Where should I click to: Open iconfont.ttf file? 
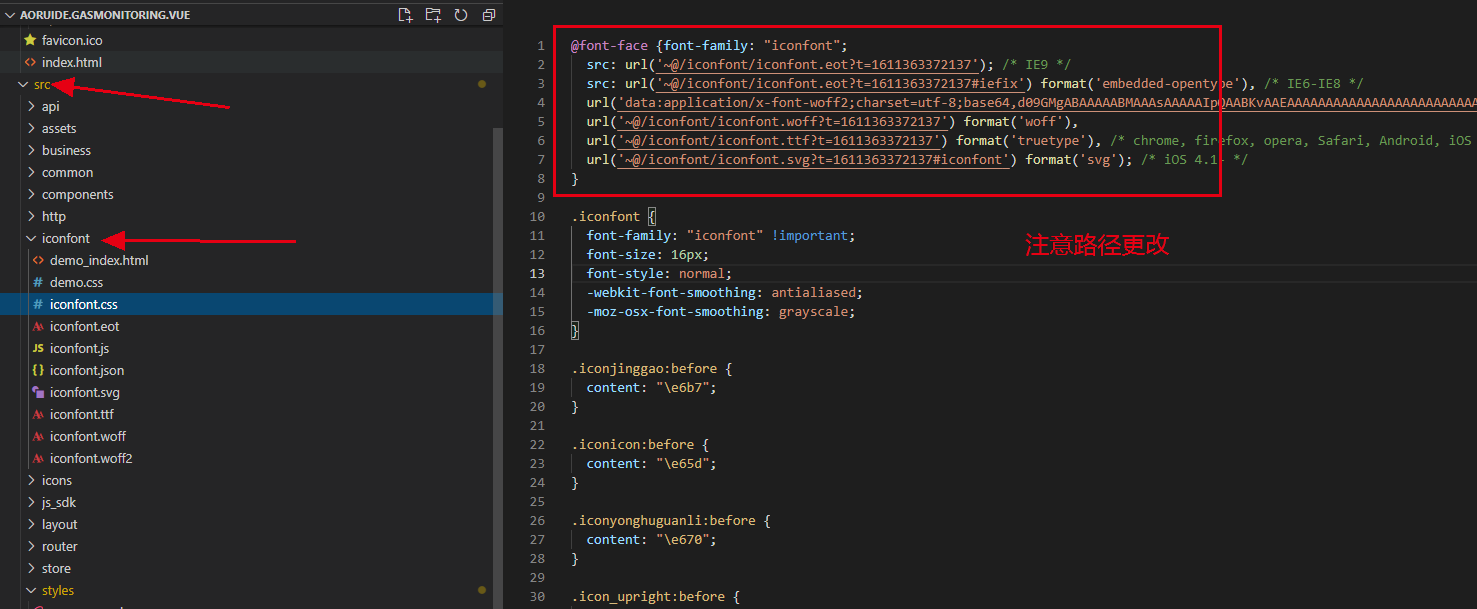point(82,414)
